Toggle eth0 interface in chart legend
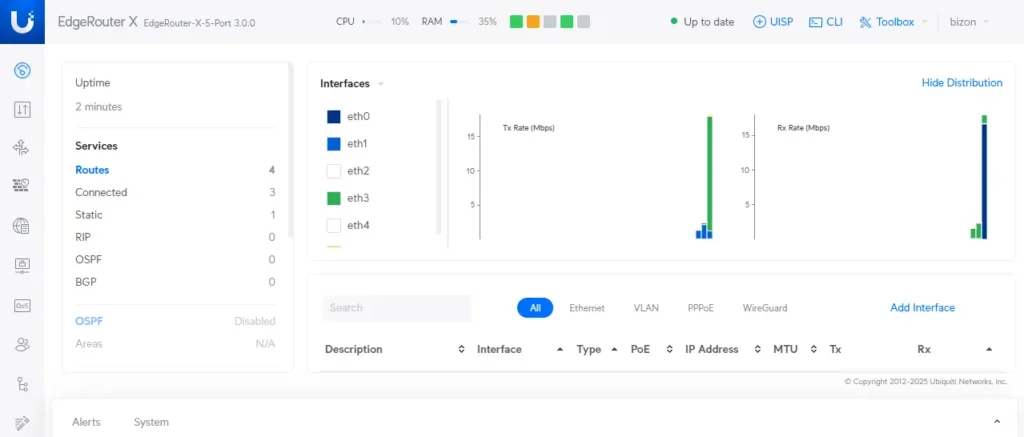 (334, 116)
